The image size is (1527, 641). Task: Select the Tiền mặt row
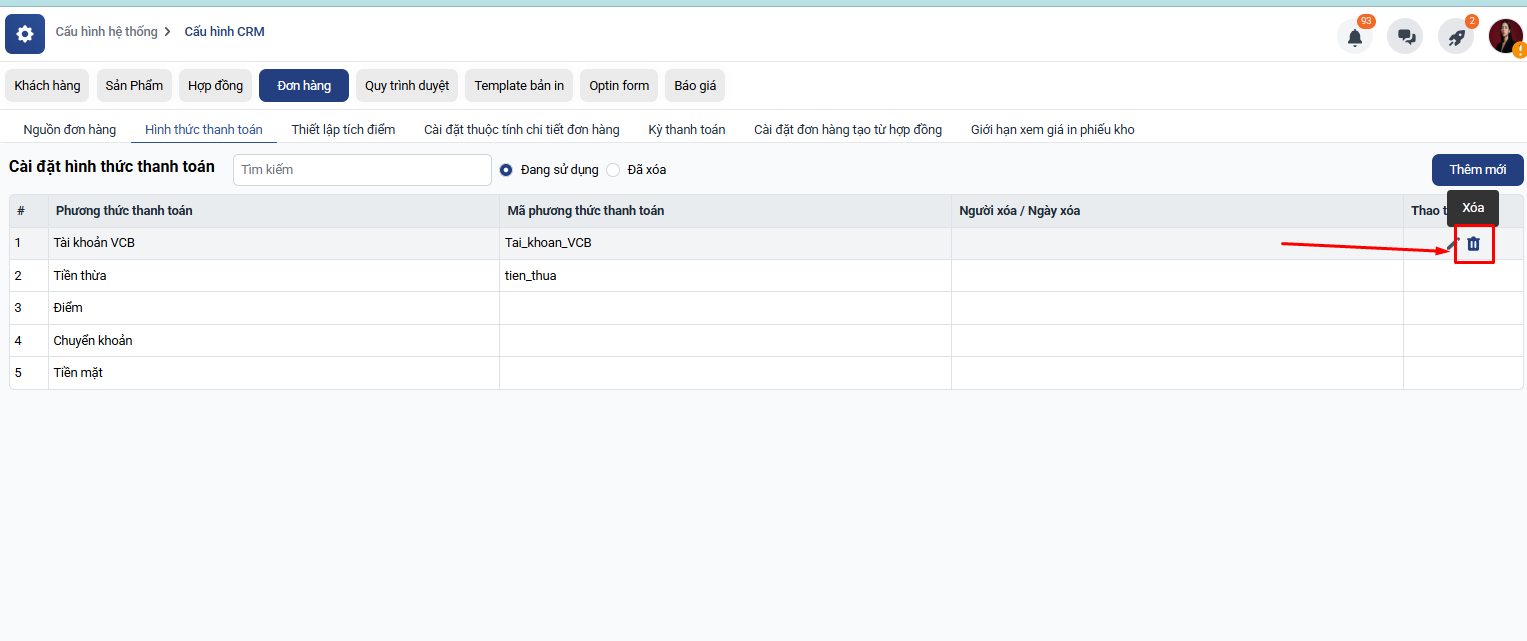[x=766, y=373]
